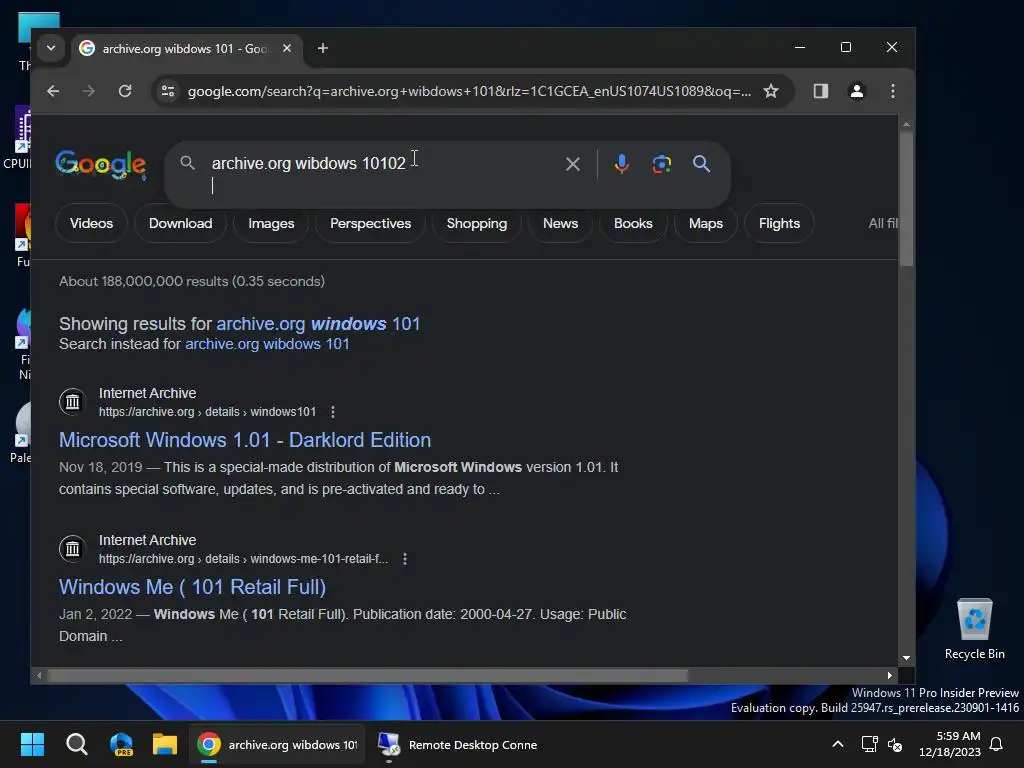Show hidden tray icons chevron
The image size is (1024, 768).
pyautogui.click(x=838, y=744)
